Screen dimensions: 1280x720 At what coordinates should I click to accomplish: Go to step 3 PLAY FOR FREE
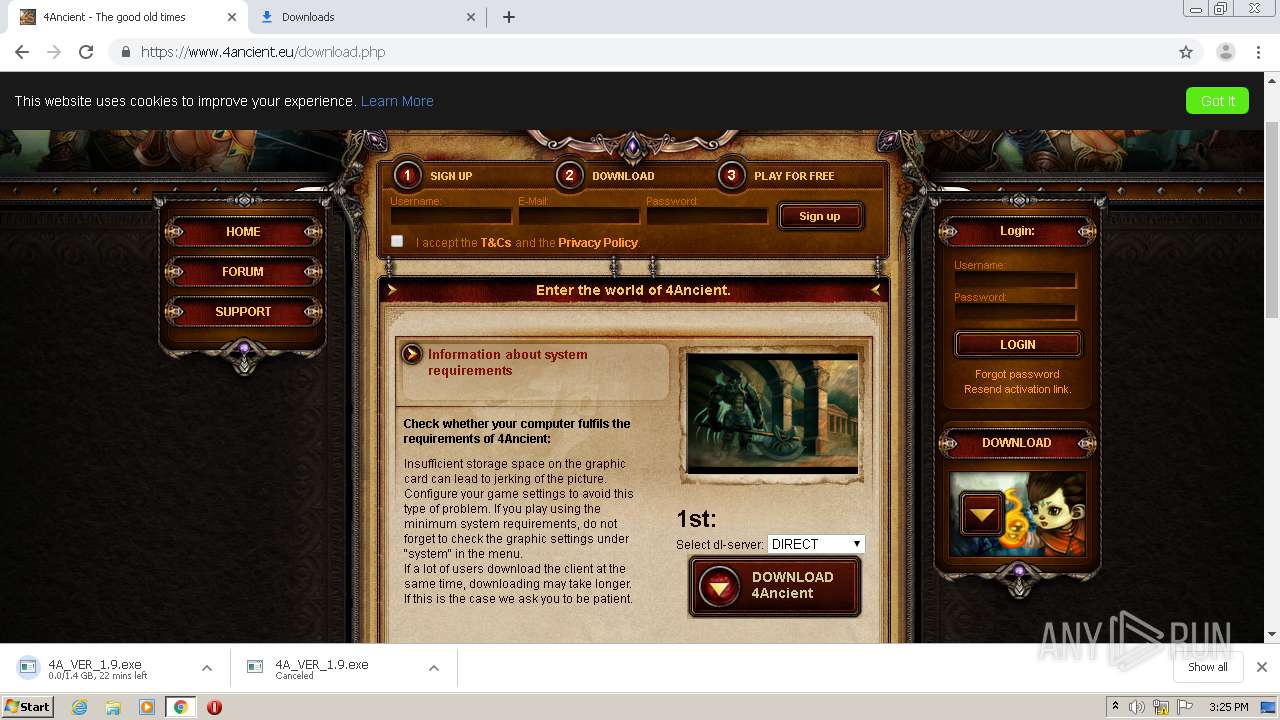point(777,176)
